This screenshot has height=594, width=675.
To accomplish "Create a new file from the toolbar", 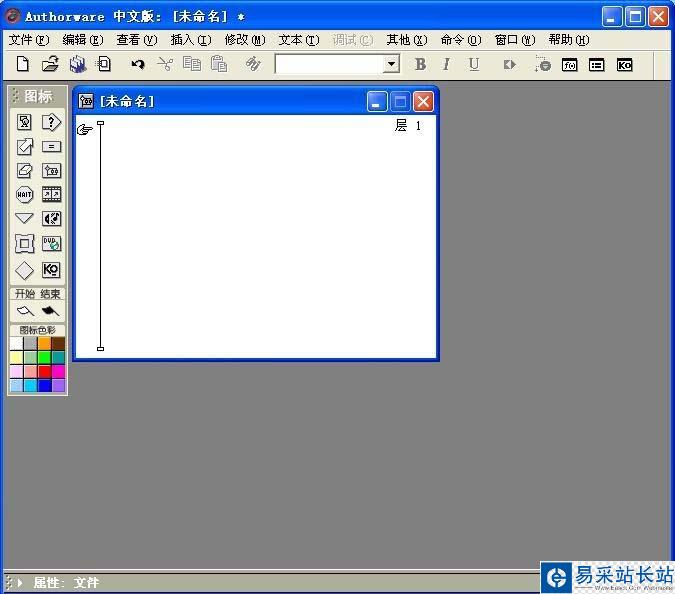I will tap(22, 64).
